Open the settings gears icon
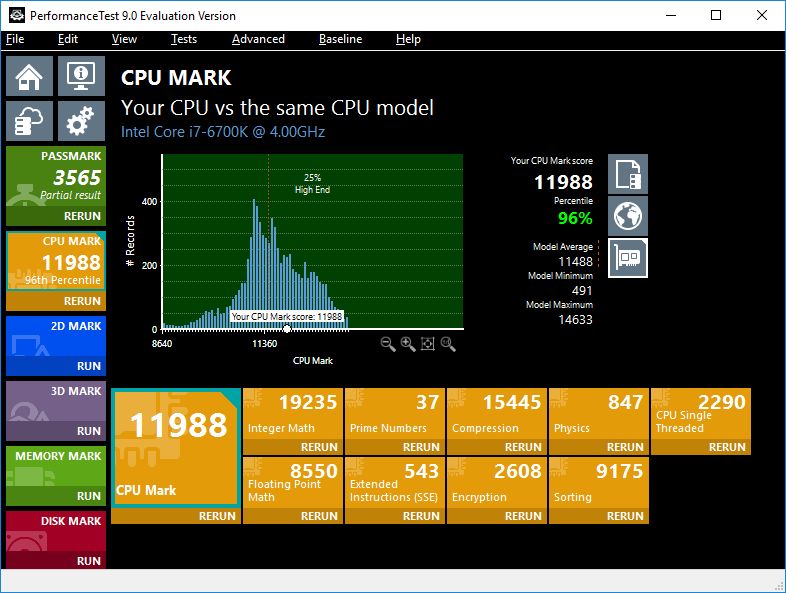786x593 pixels. (x=81, y=121)
